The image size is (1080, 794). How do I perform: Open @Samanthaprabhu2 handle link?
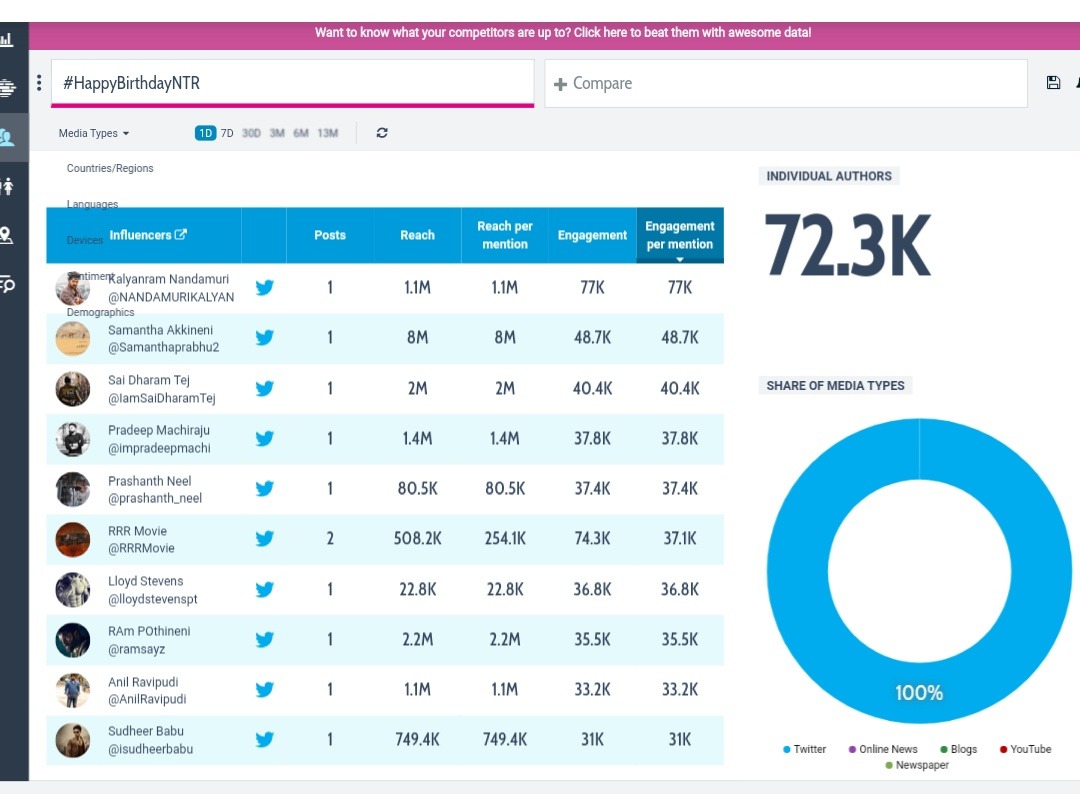coord(163,347)
